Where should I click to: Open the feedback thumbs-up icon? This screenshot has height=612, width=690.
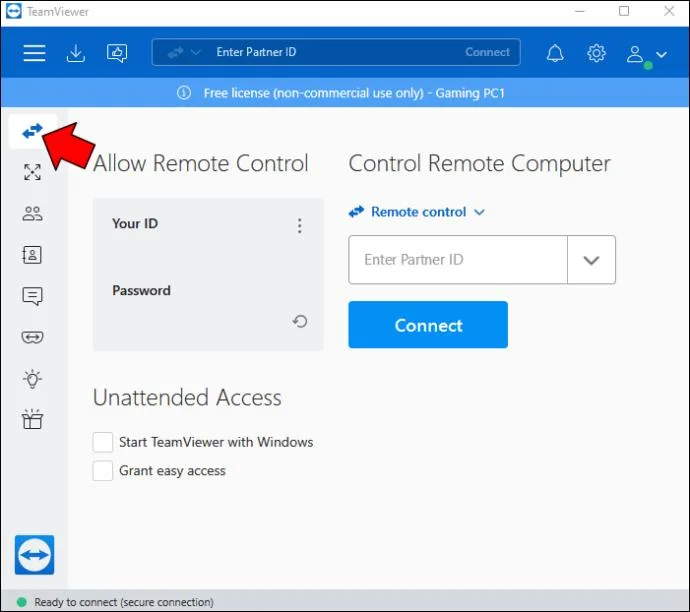coord(117,53)
